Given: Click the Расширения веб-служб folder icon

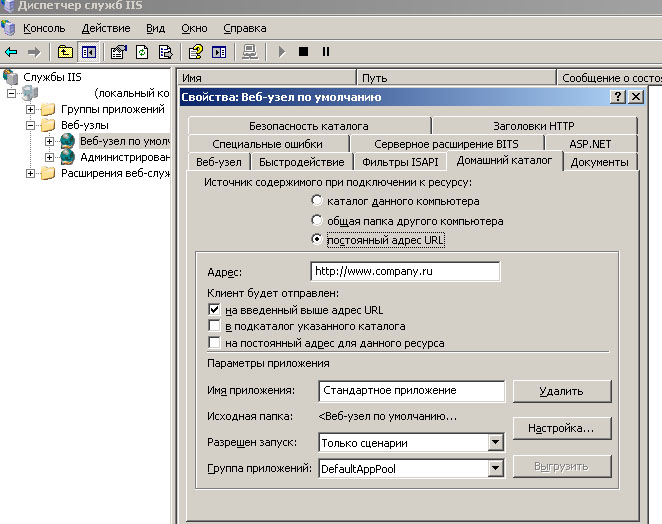Looking at the screenshot, I should 48,173.
